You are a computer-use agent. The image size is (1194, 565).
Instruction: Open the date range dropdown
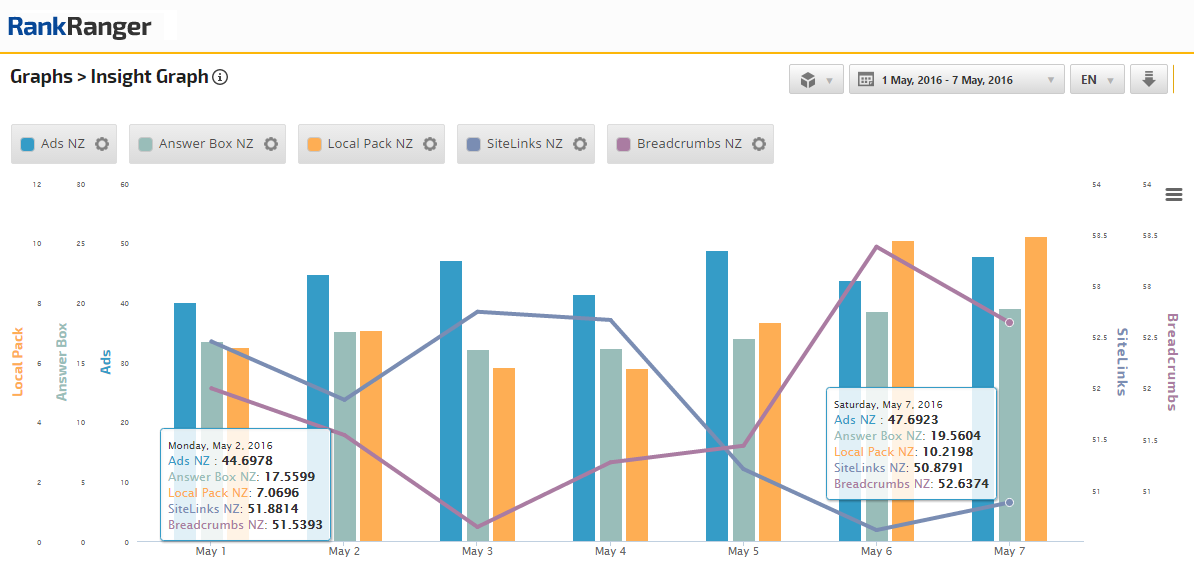click(956, 80)
